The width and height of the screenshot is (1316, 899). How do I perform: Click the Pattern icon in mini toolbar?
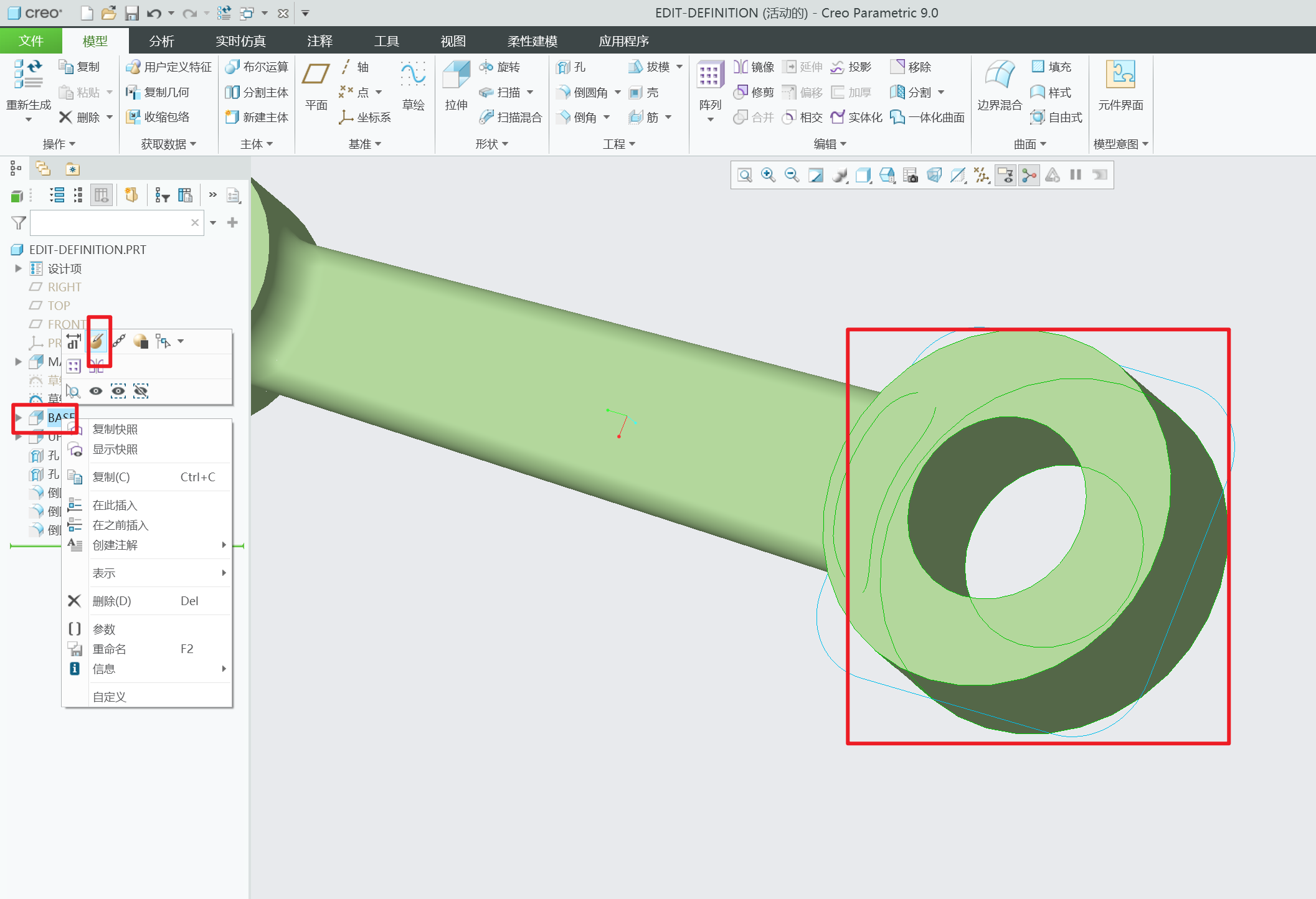click(73, 366)
